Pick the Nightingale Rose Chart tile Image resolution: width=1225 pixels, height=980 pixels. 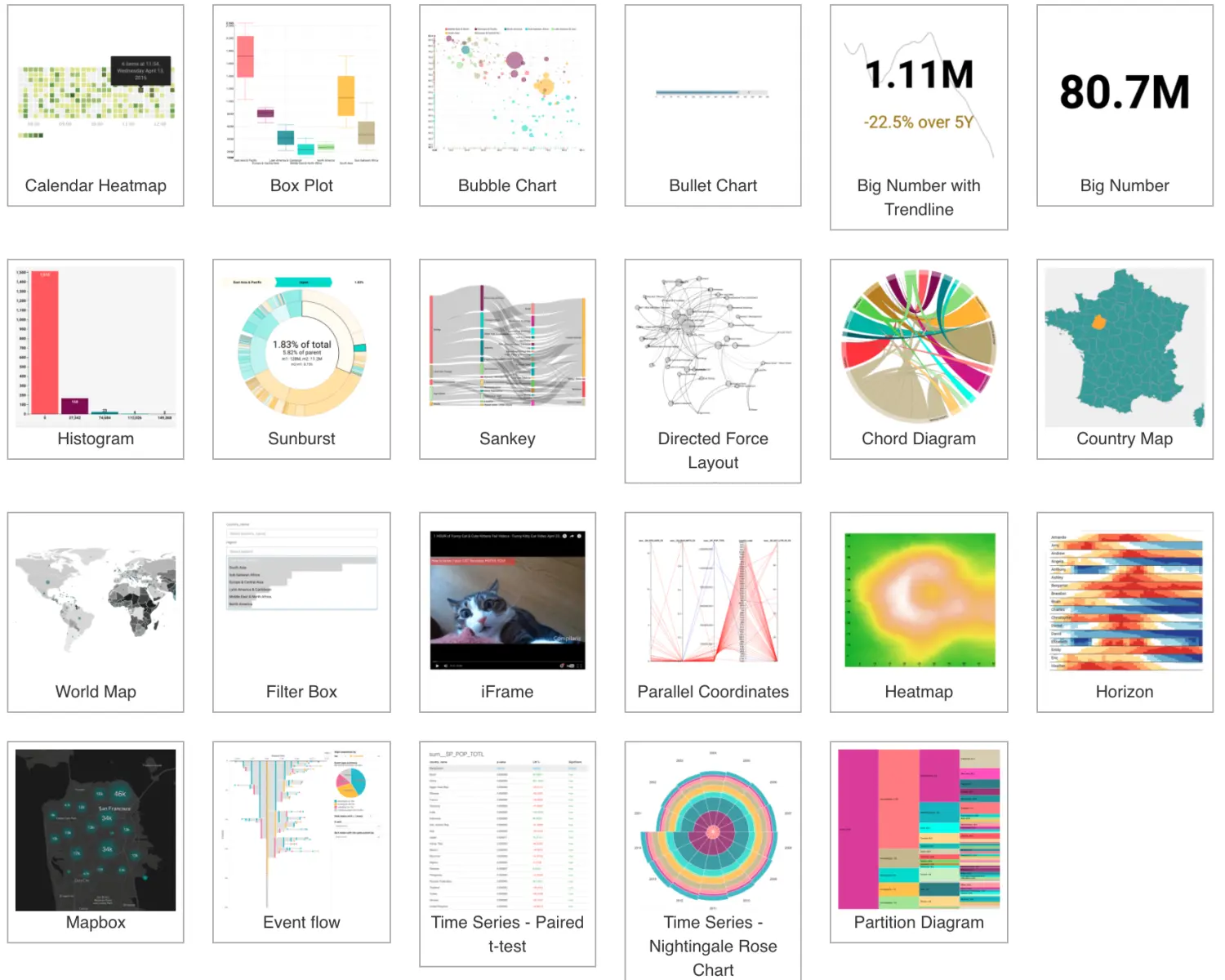(x=713, y=861)
